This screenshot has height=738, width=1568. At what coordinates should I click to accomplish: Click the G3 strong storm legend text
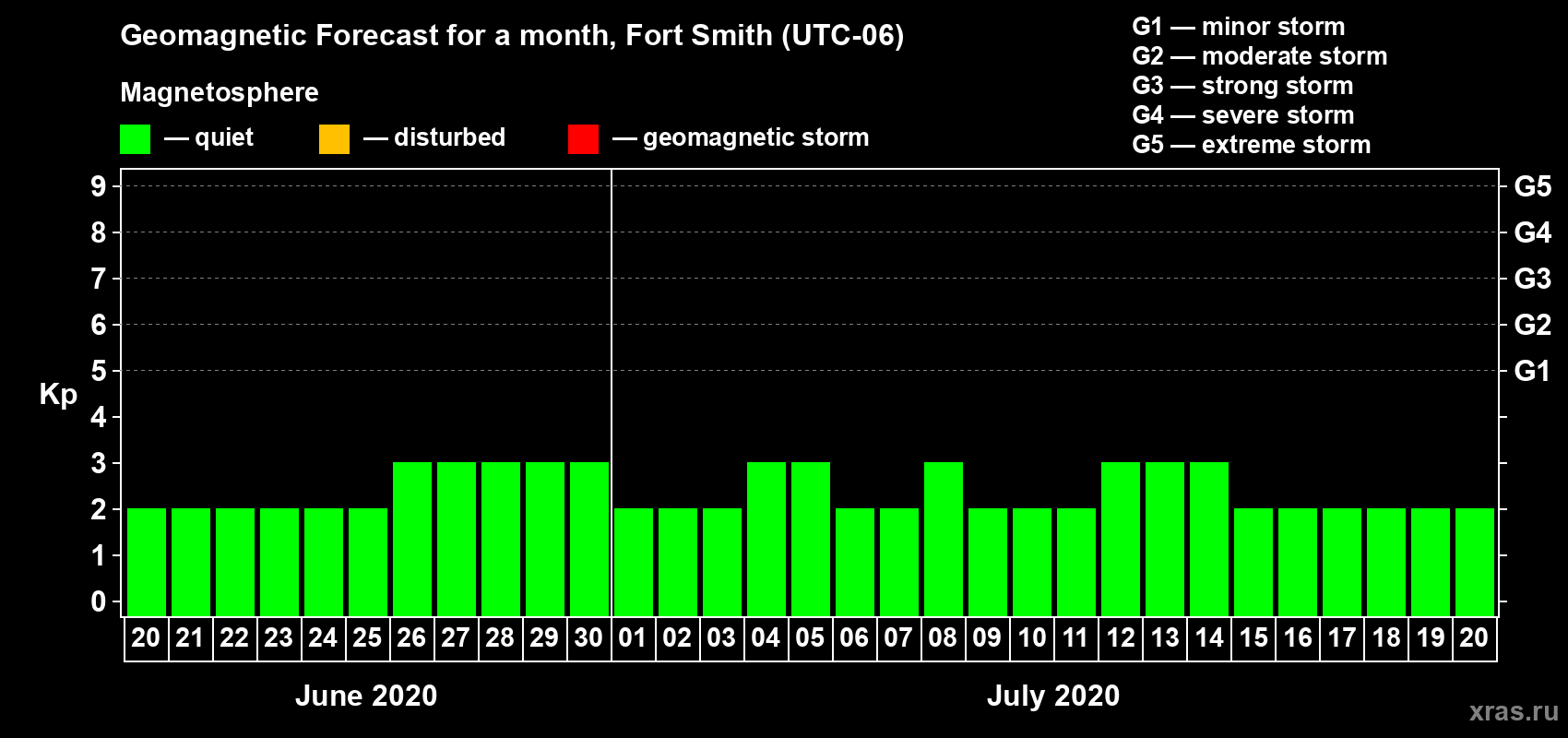click(1242, 86)
